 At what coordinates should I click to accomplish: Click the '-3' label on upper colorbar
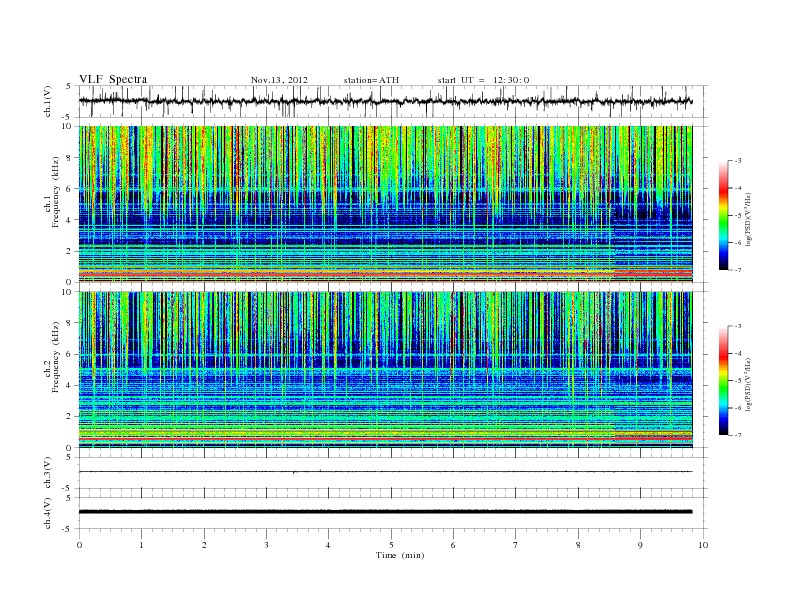738,161
